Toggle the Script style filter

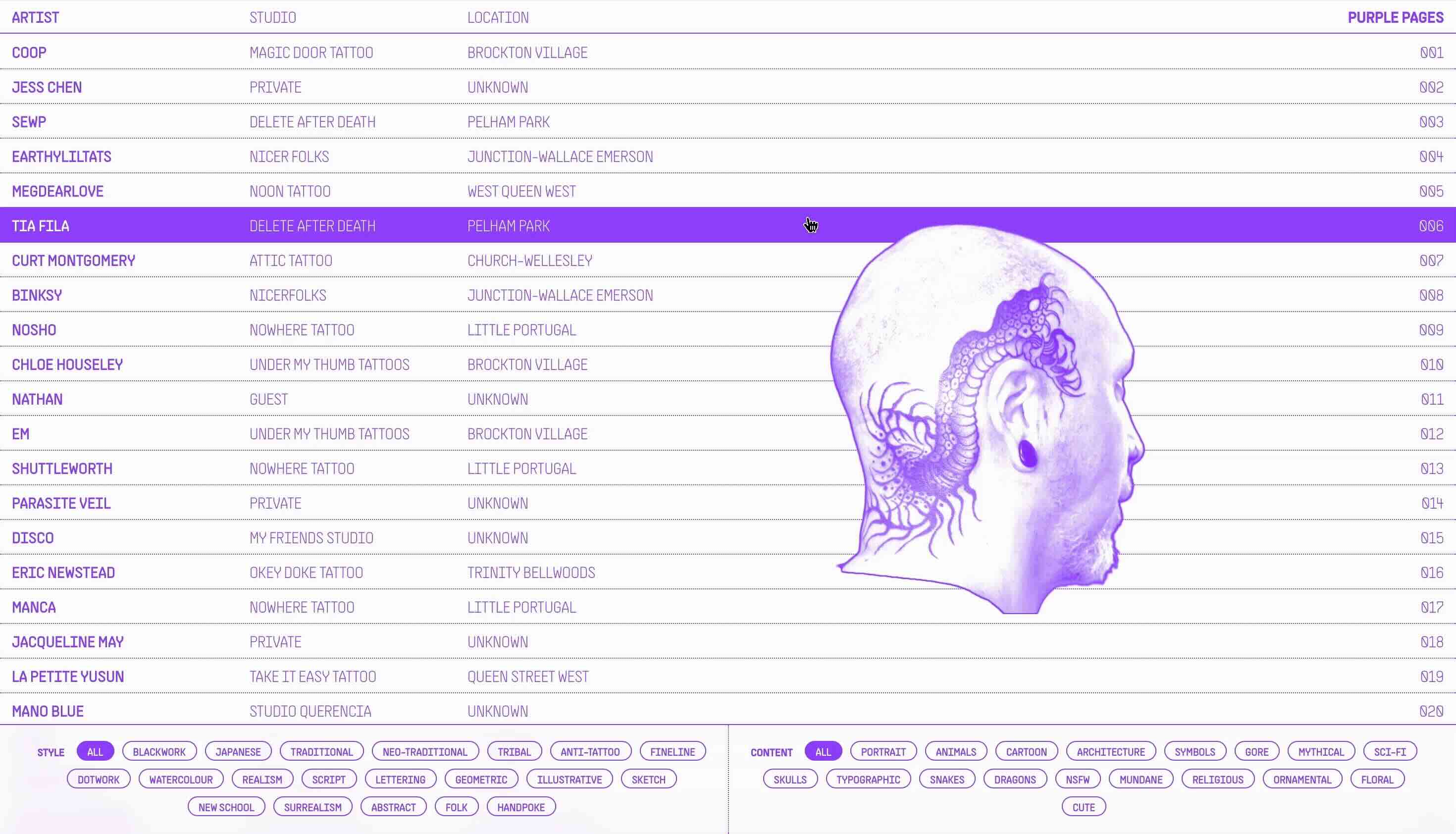(x=329, y=779)
